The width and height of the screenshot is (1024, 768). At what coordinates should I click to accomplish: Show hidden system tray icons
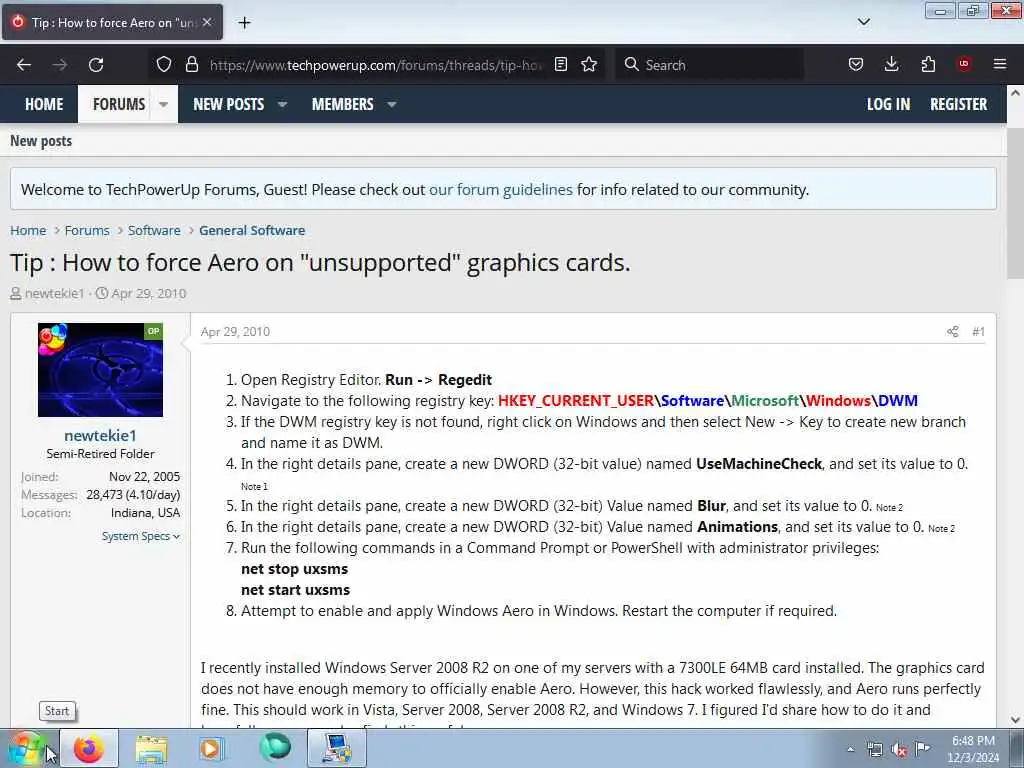(x=850, y=749)
